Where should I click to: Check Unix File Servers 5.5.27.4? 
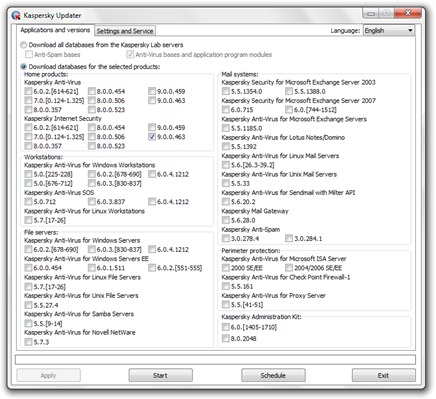tap(28, 305)
